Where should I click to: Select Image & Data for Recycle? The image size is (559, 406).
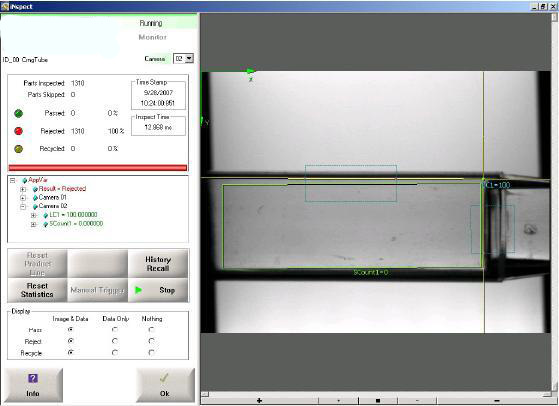click(71, 353)
